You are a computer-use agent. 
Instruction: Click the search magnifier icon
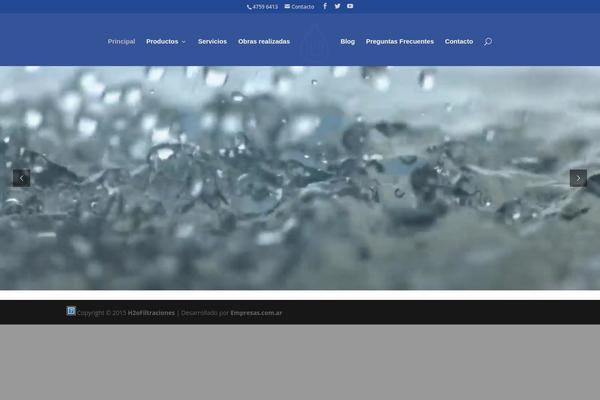tap(488, 41)
